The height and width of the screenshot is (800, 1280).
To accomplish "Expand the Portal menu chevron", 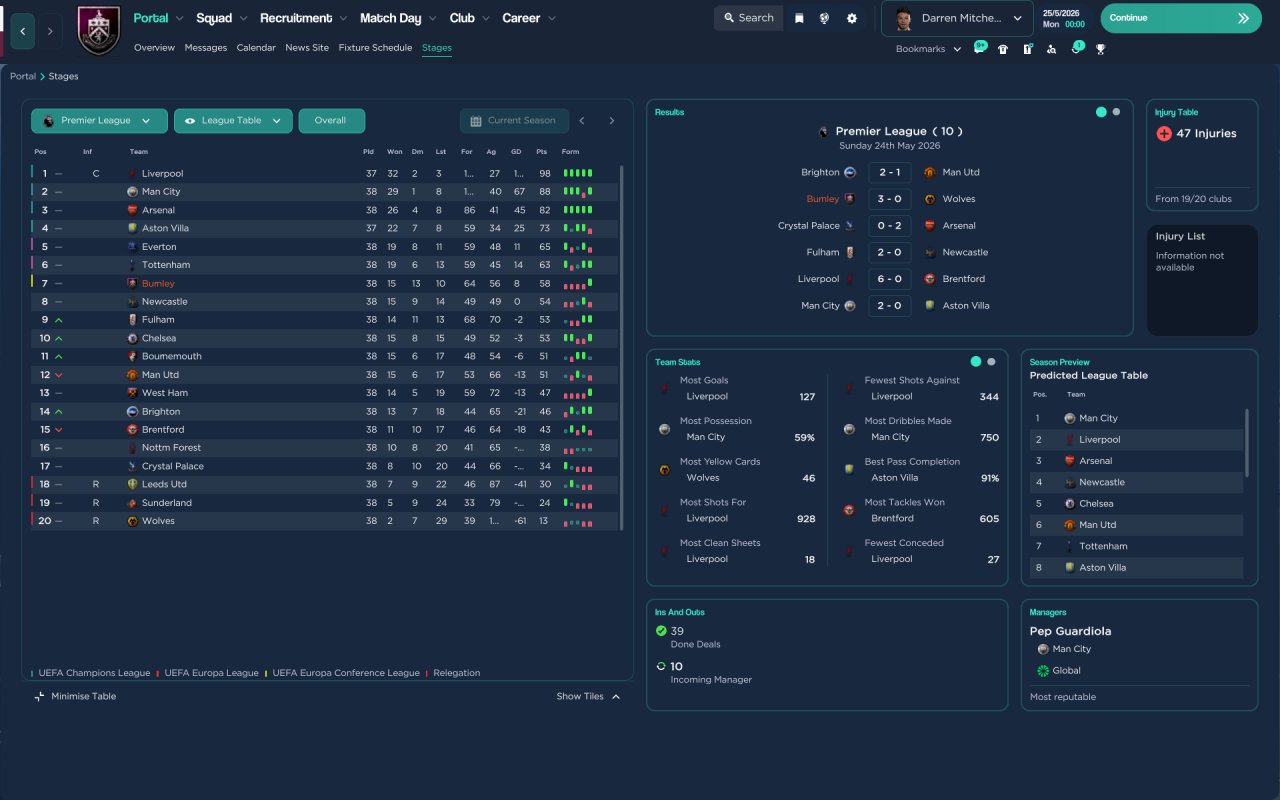I will 179,19.
